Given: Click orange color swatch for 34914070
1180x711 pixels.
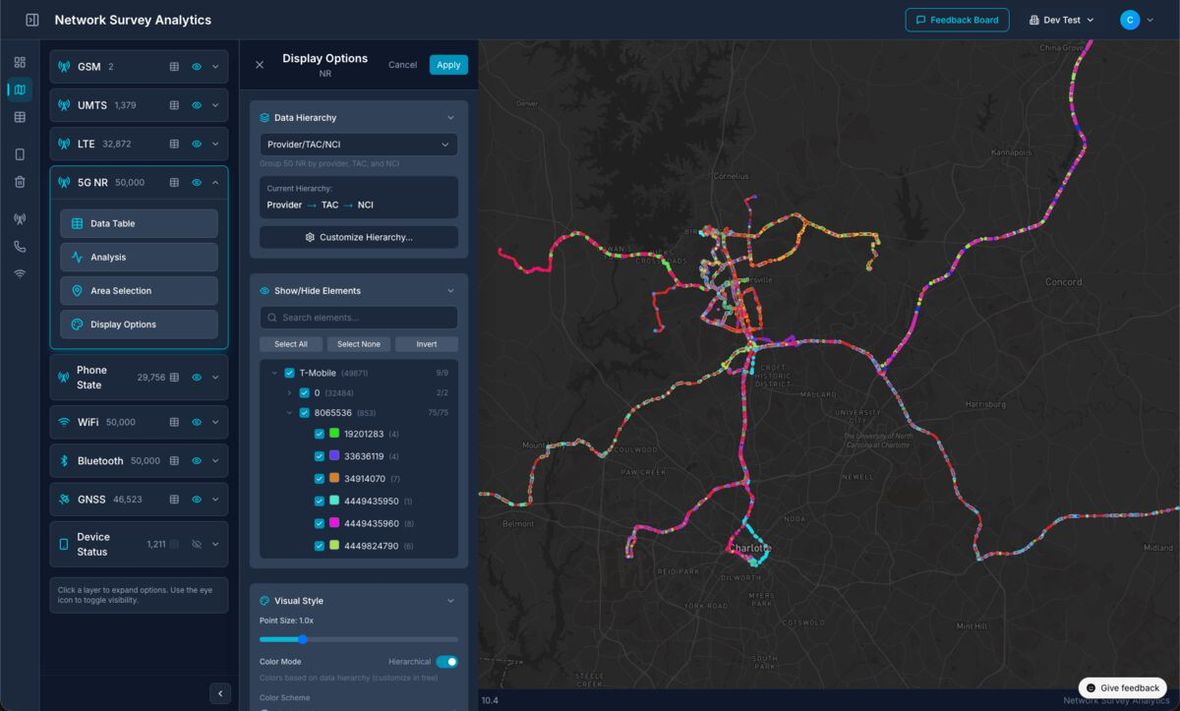Looking at the screenshot, I should [334, 478].
